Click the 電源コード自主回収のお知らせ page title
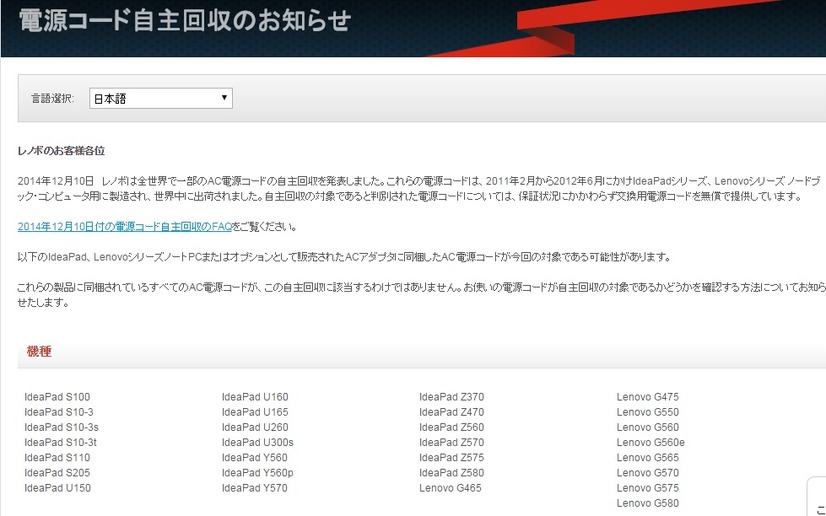The height and width of the screenshot is (516, 826). pyautogui.click(x=185, y=21)
